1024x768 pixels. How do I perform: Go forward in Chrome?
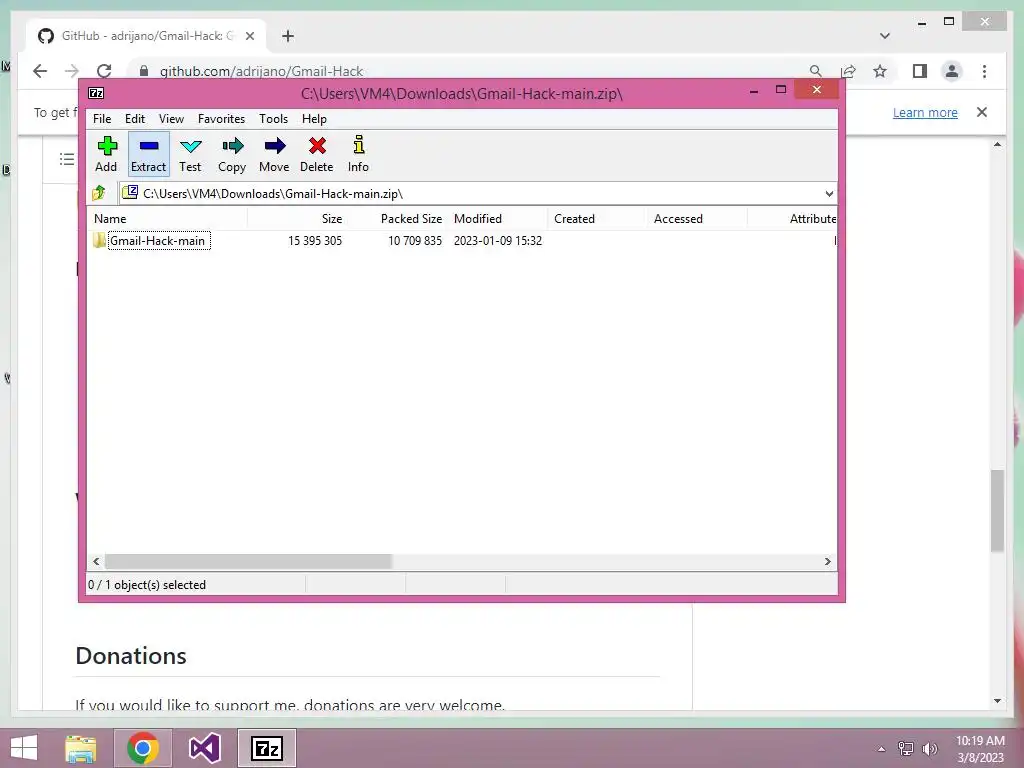pos(72,71)
